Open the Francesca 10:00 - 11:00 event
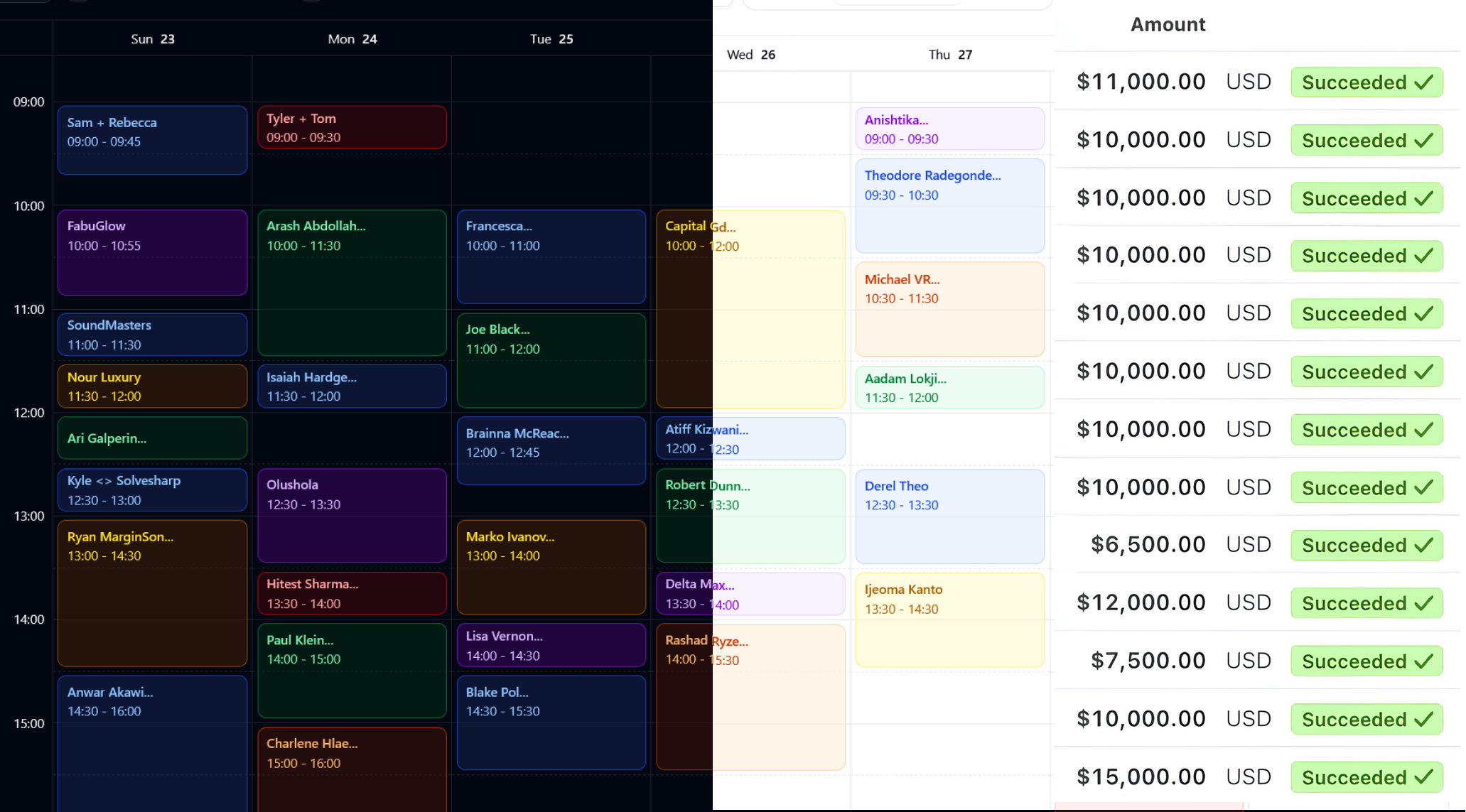Image resolution: width=1466 pixels, height=812 pixels. coord(551,256)
